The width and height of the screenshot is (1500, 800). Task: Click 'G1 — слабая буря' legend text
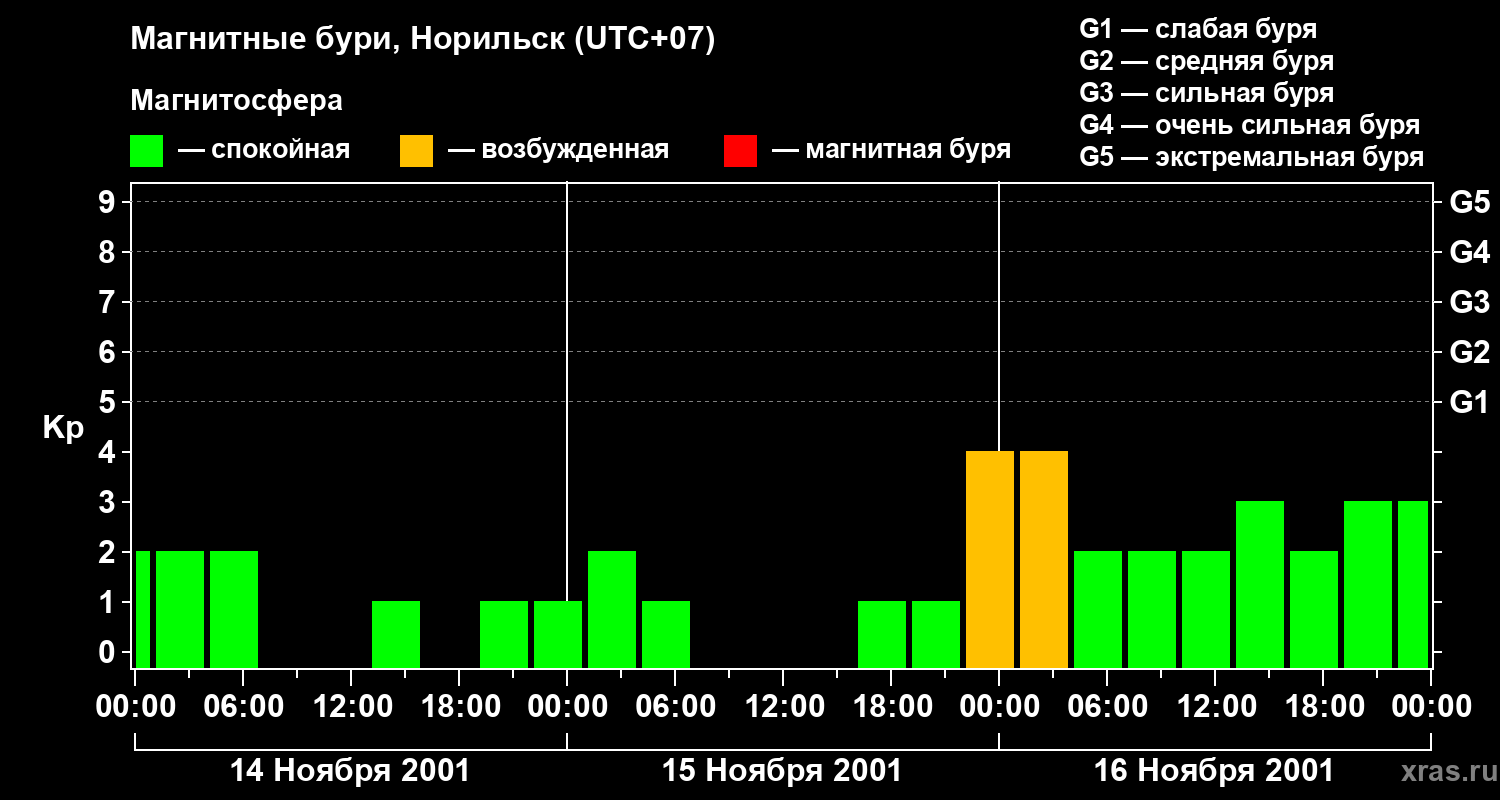pyautogui.click(x=1198, y=29)
